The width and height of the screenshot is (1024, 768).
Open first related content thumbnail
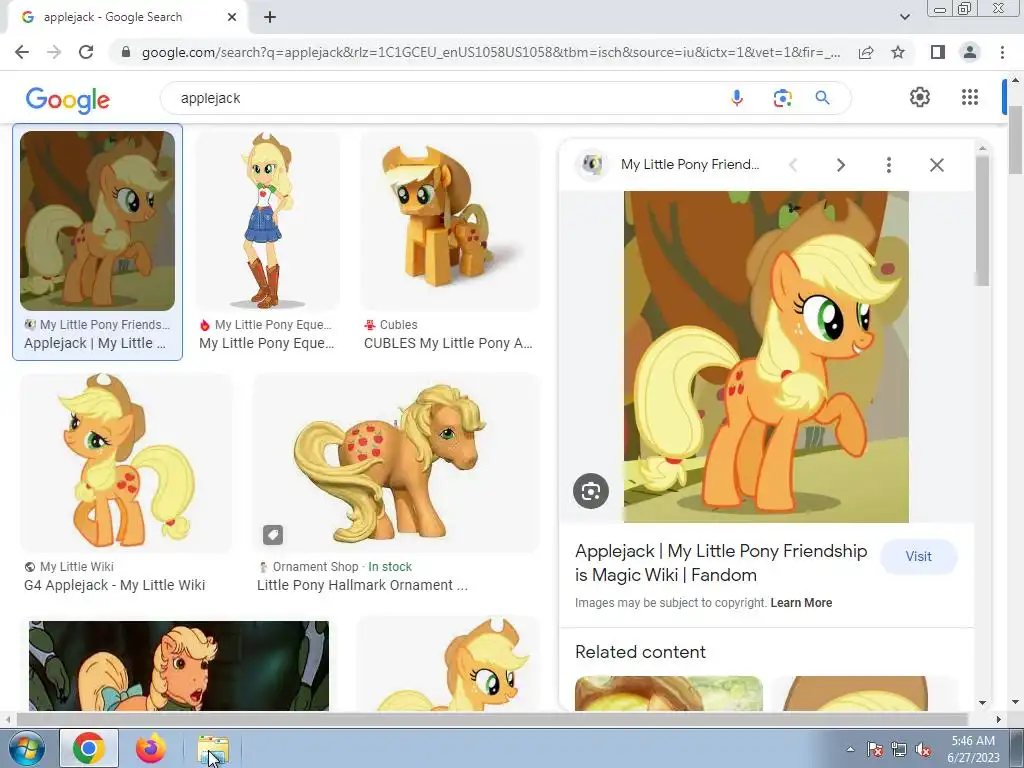(x=669, y=694)
